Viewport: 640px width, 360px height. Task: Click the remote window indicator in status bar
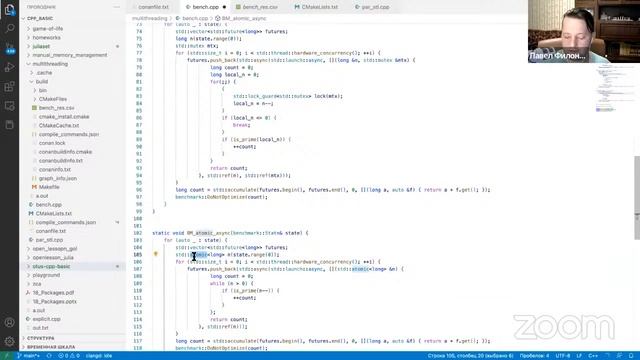coord(7,356)
